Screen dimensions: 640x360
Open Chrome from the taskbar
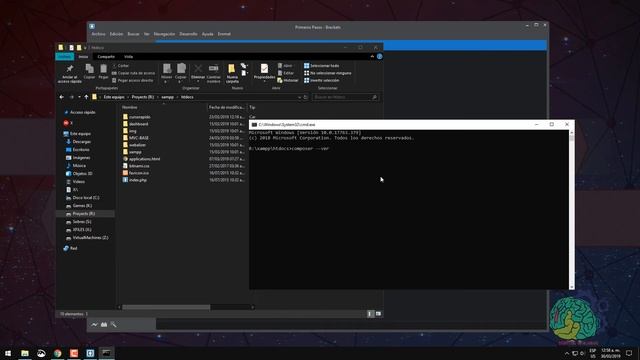pos(58,353)
